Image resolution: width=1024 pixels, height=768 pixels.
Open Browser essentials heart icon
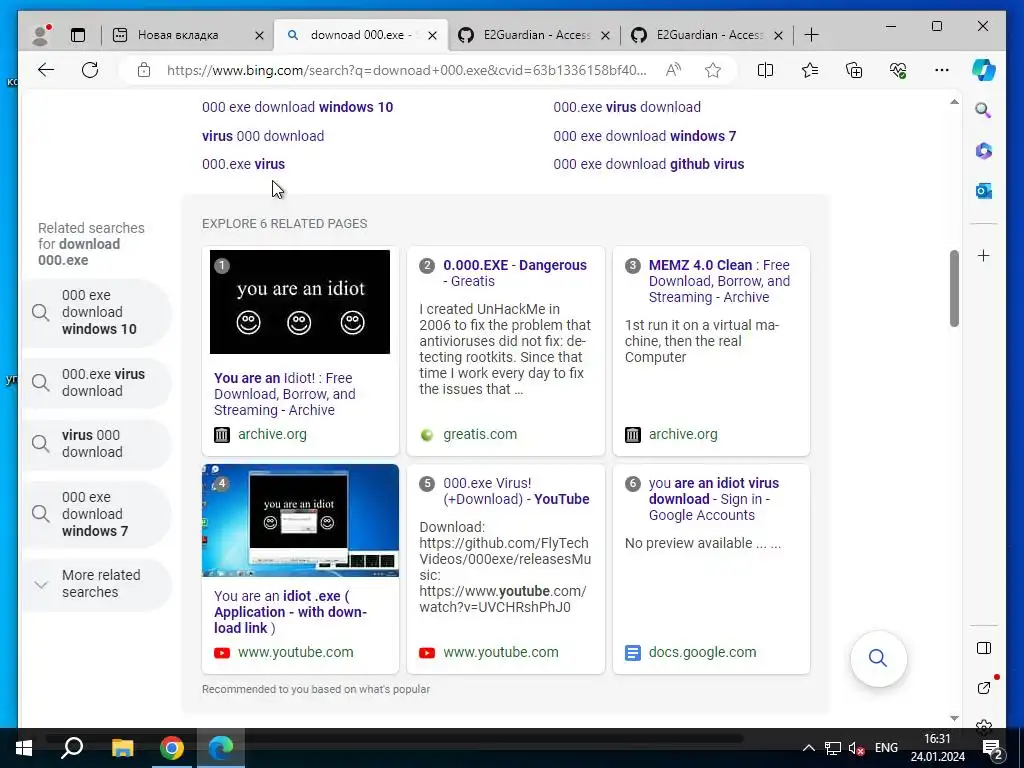click(898, 70)
